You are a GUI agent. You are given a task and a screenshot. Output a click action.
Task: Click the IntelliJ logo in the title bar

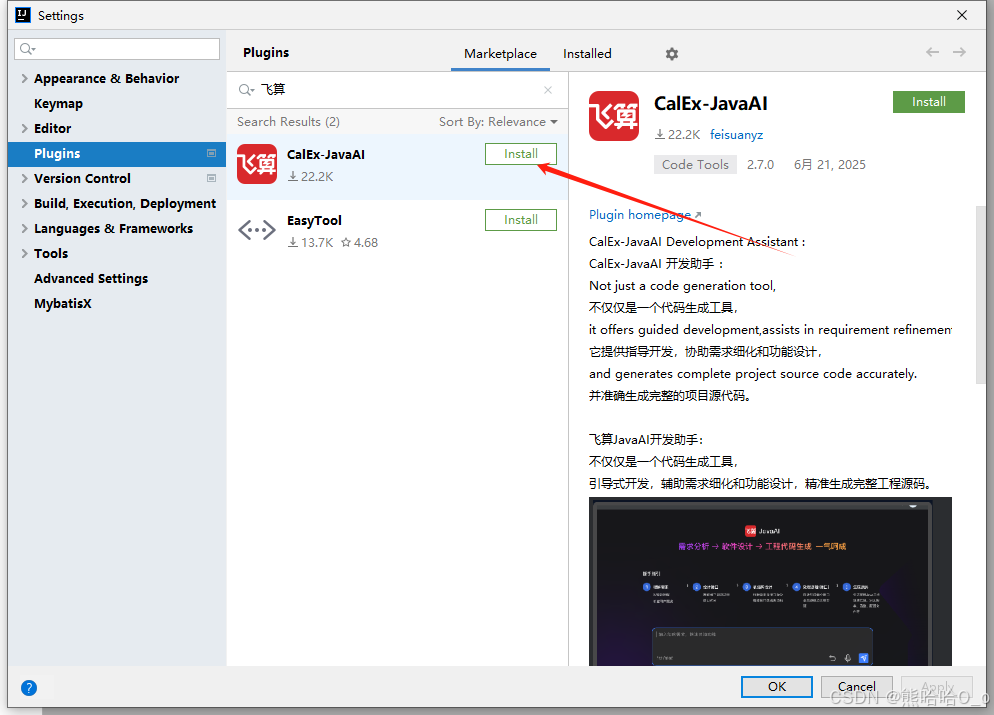[23, 15]
